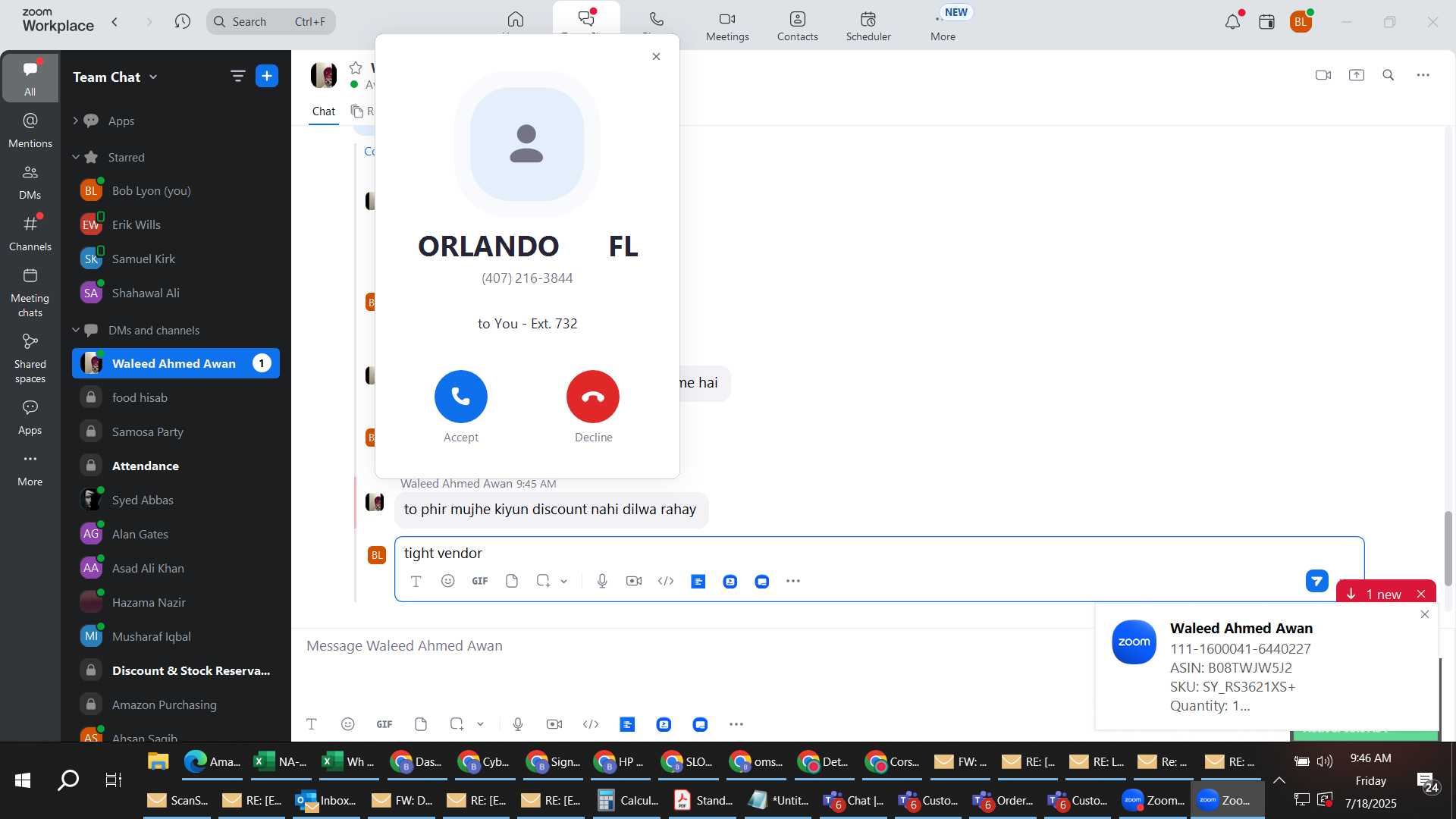Decline the incoming Orlando call
Screen dimensions: 1456x819
tap(593, 397)
